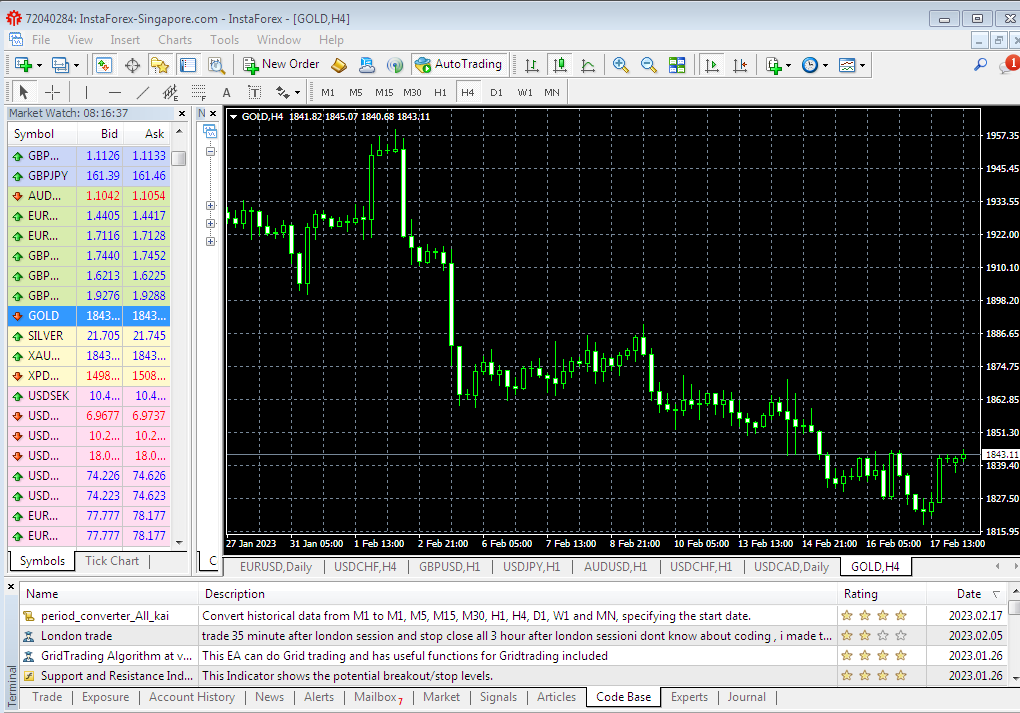
Task: Open the Strategy Tester icon
Action: [x=216, y=65]
